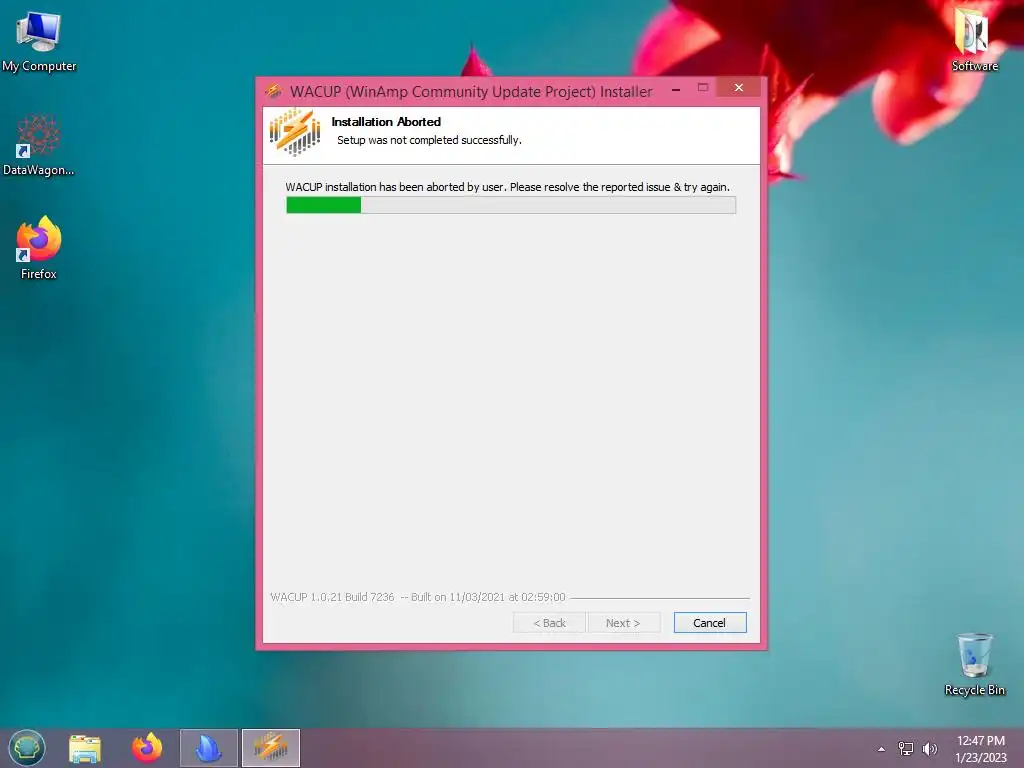Click the WACUP lightning logo in header

(x=295, y=133)
